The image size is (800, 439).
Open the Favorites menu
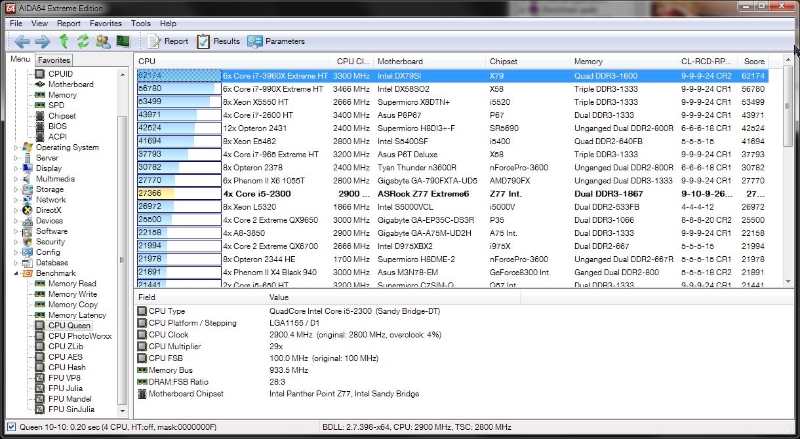[106, 23]
